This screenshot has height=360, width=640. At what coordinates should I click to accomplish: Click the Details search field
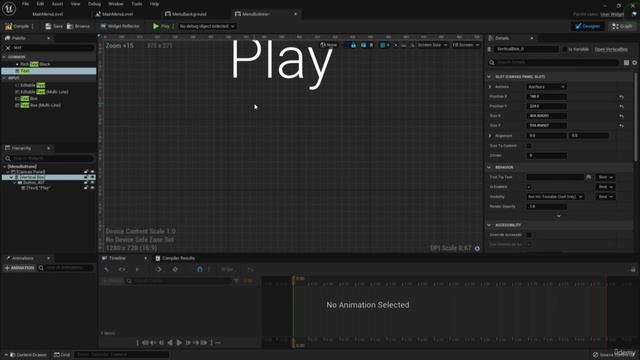pyautogui.click(x=554, y=62)
